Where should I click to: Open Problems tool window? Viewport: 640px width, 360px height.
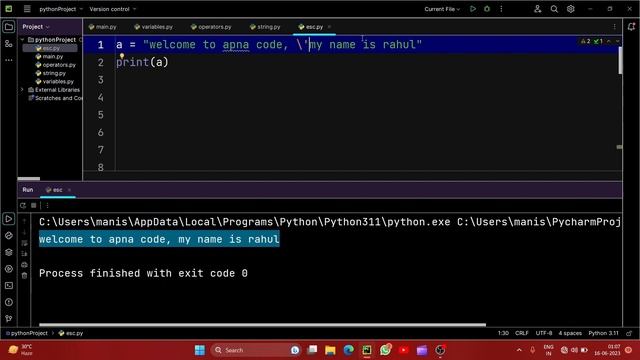pyautogui.click(x=9, y=302)
